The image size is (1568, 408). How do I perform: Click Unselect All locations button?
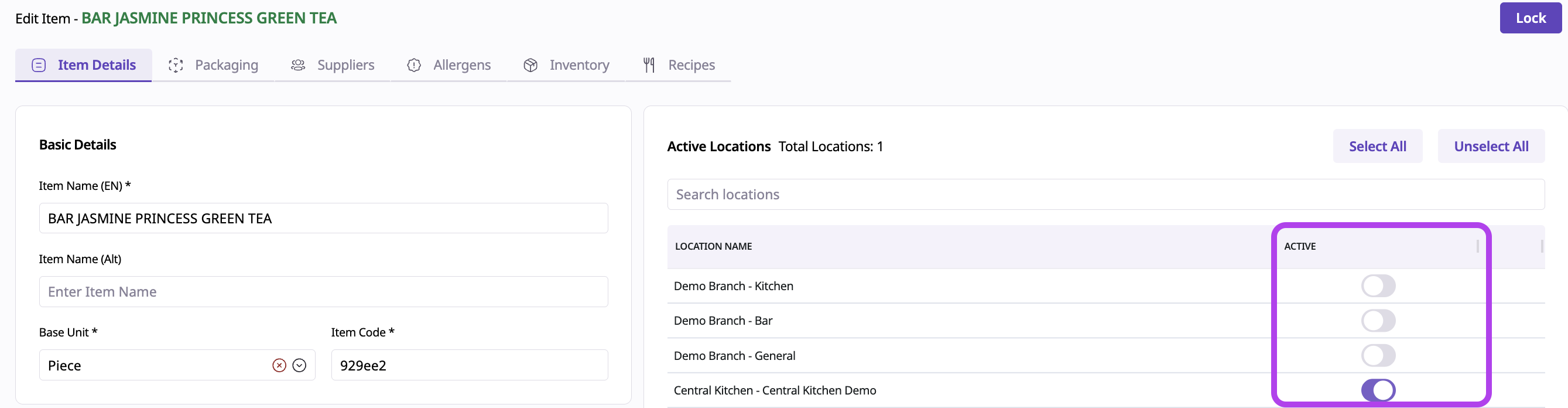[1491, 147]
